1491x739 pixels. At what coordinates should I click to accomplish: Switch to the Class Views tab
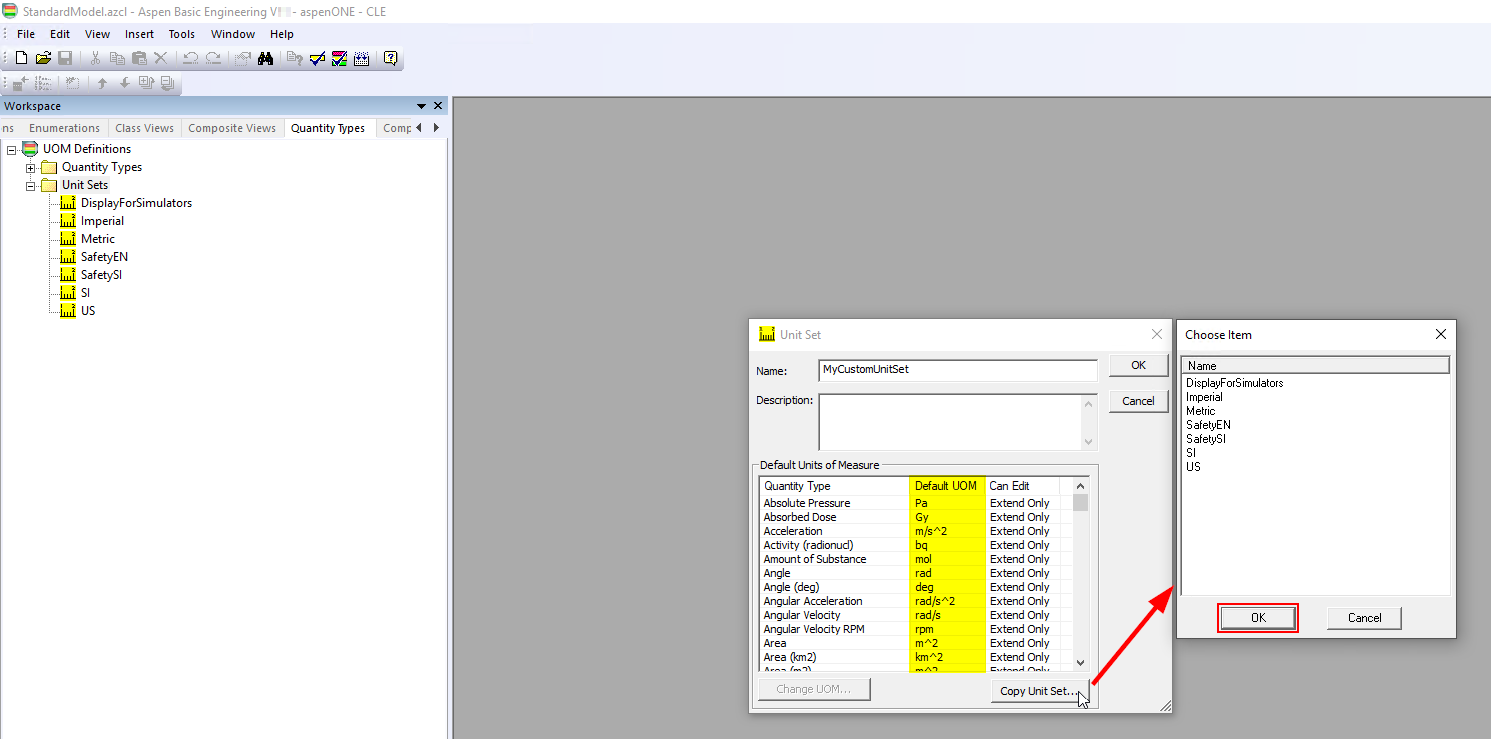(144, 128)
